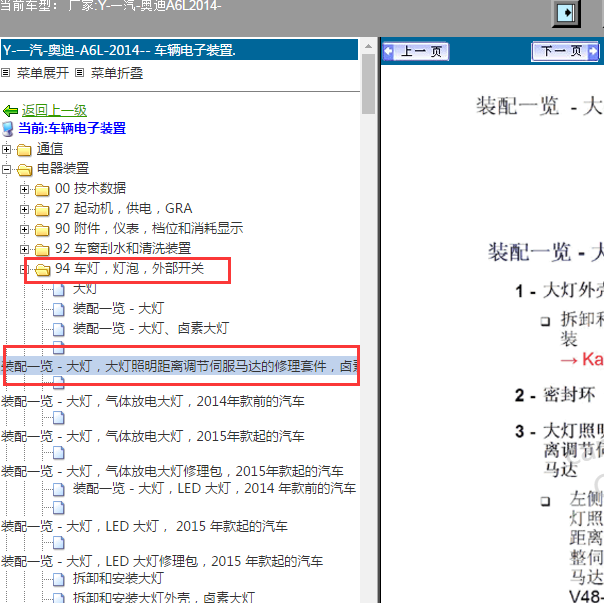This screenshot has width=604, height=603.
Task: Click the 27 起动机 folder icon
Action: [x=42, y=210]
